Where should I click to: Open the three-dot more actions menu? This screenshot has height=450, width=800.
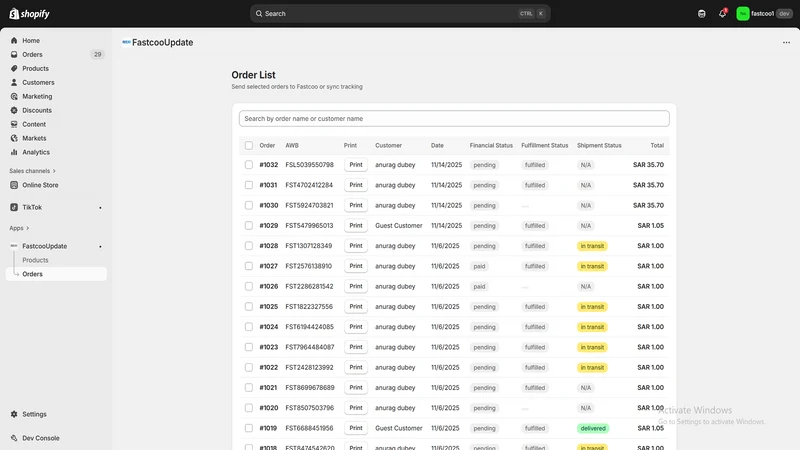[x=786, y=42]
